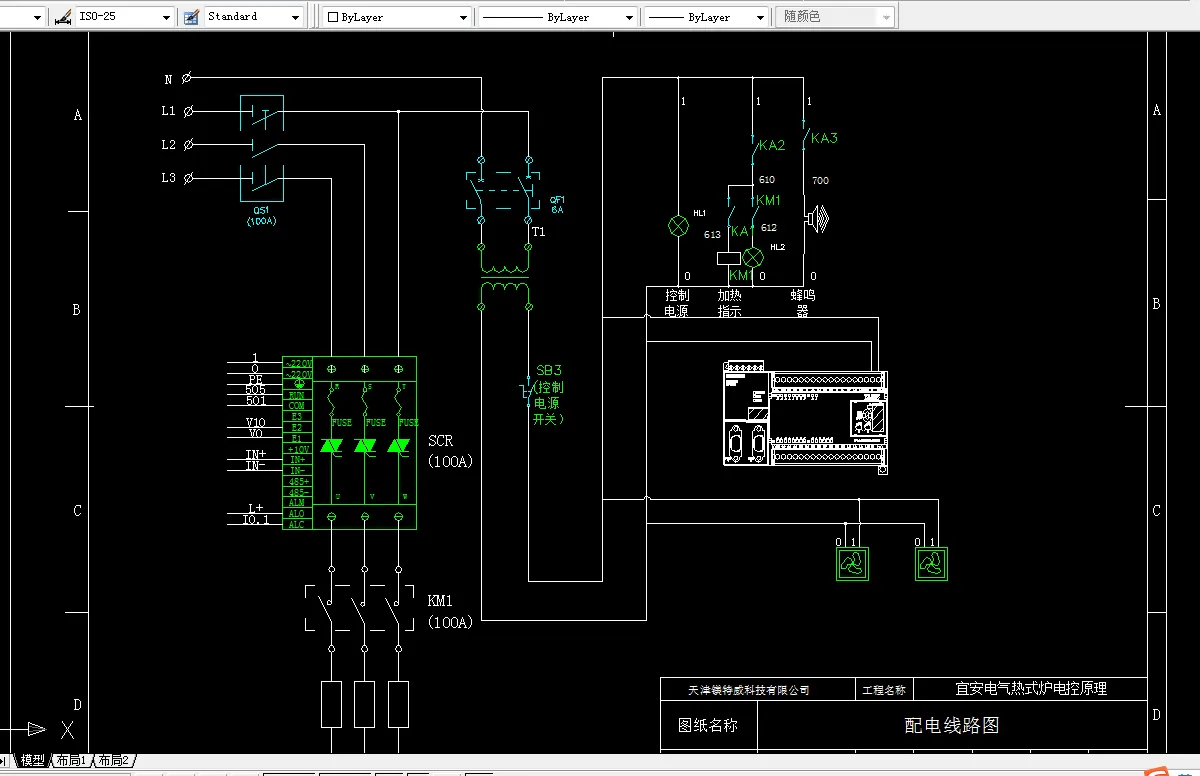Click the KM1 (100A) label
Viewport: 1200px width, 776px height.
click(450, 611)
